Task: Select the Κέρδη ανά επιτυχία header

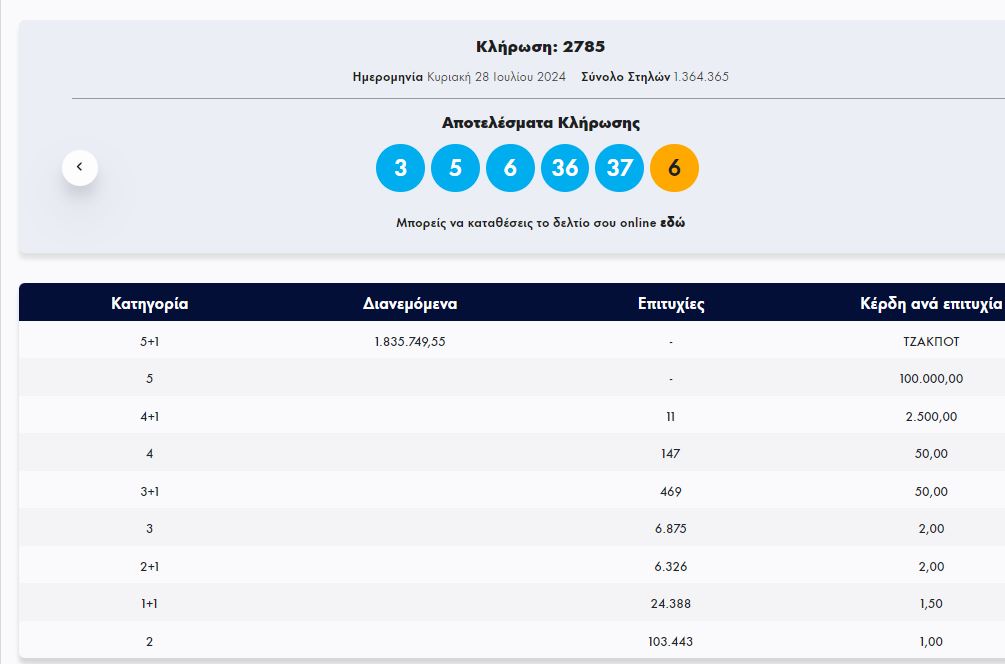Action: (931, 304)
